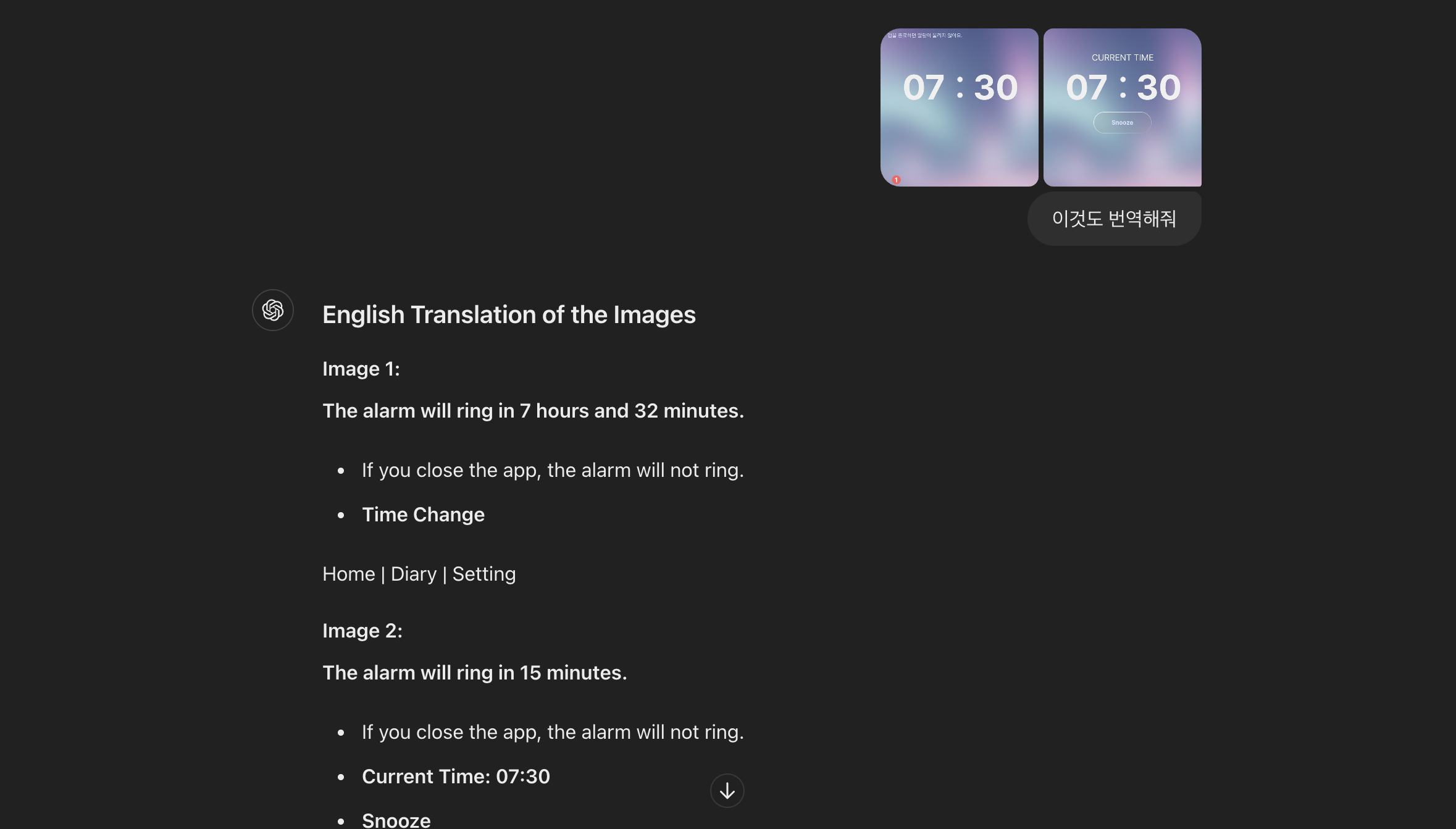Click the scroll-to-bottom down arrow button
The height and width of the screenshot is (829, 1456).
click(727, 791)
